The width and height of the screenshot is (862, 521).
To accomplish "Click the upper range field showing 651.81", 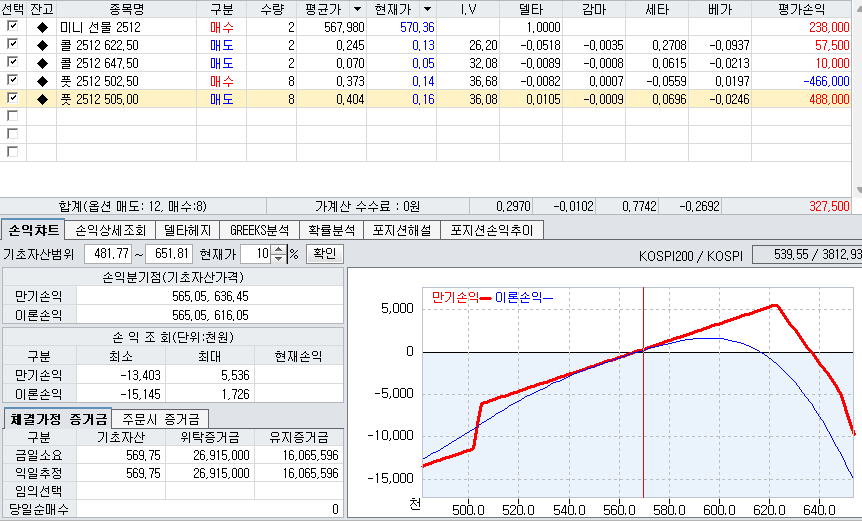I will (168, 254).
